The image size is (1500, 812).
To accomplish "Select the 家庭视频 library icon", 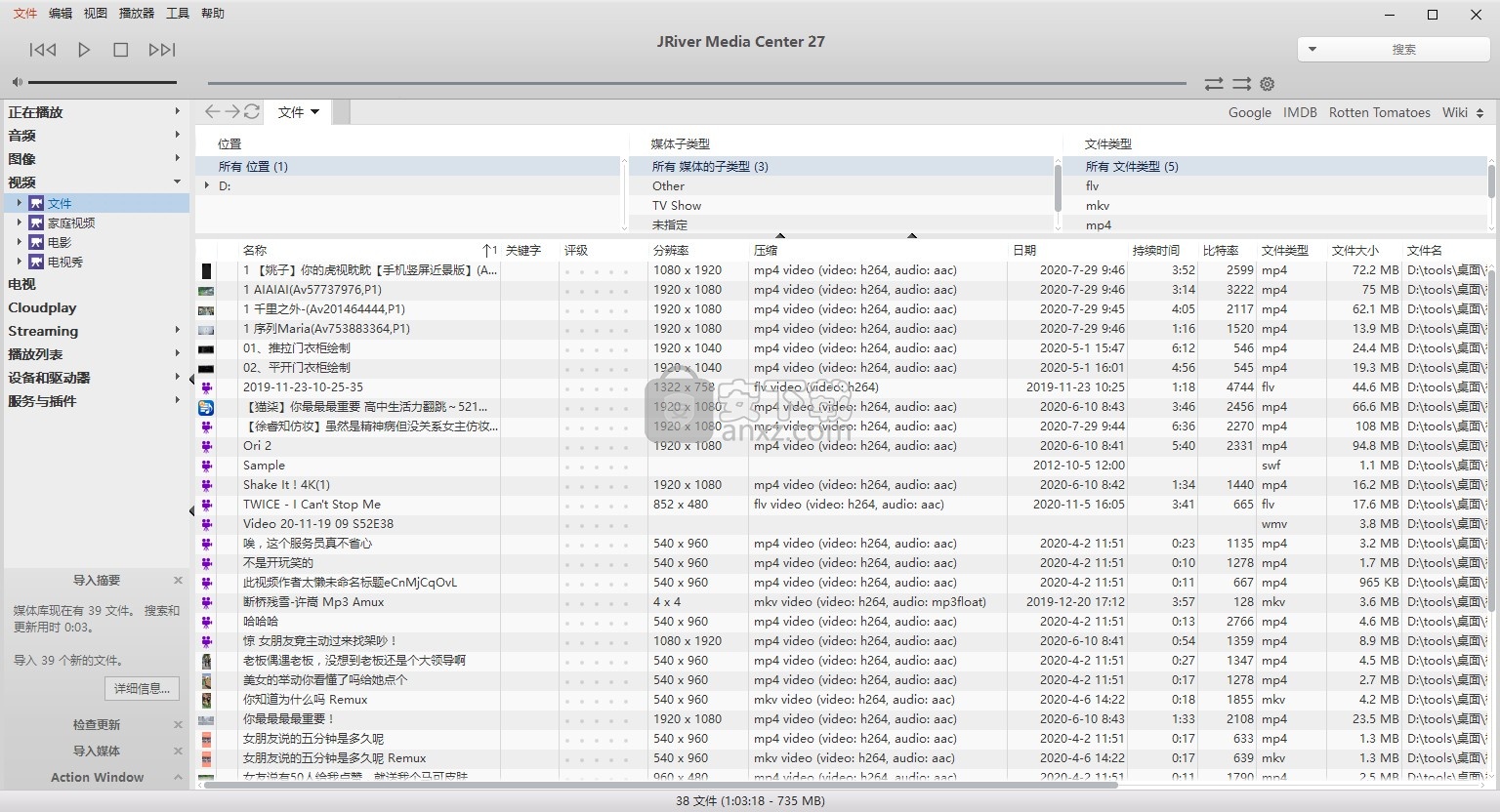I will point(36,223).
